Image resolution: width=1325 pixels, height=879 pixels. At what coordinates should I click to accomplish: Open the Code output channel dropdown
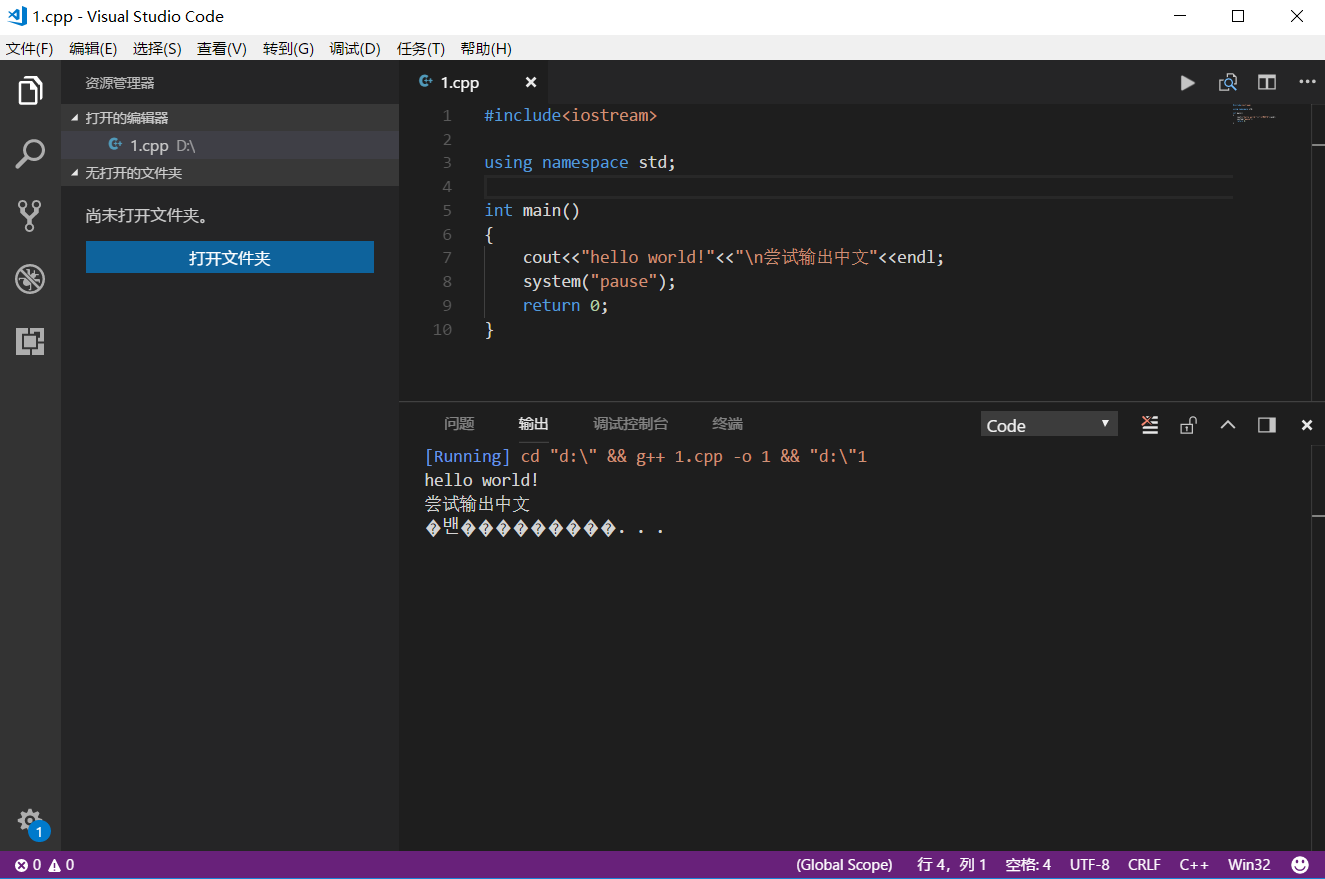(1048, 424)
